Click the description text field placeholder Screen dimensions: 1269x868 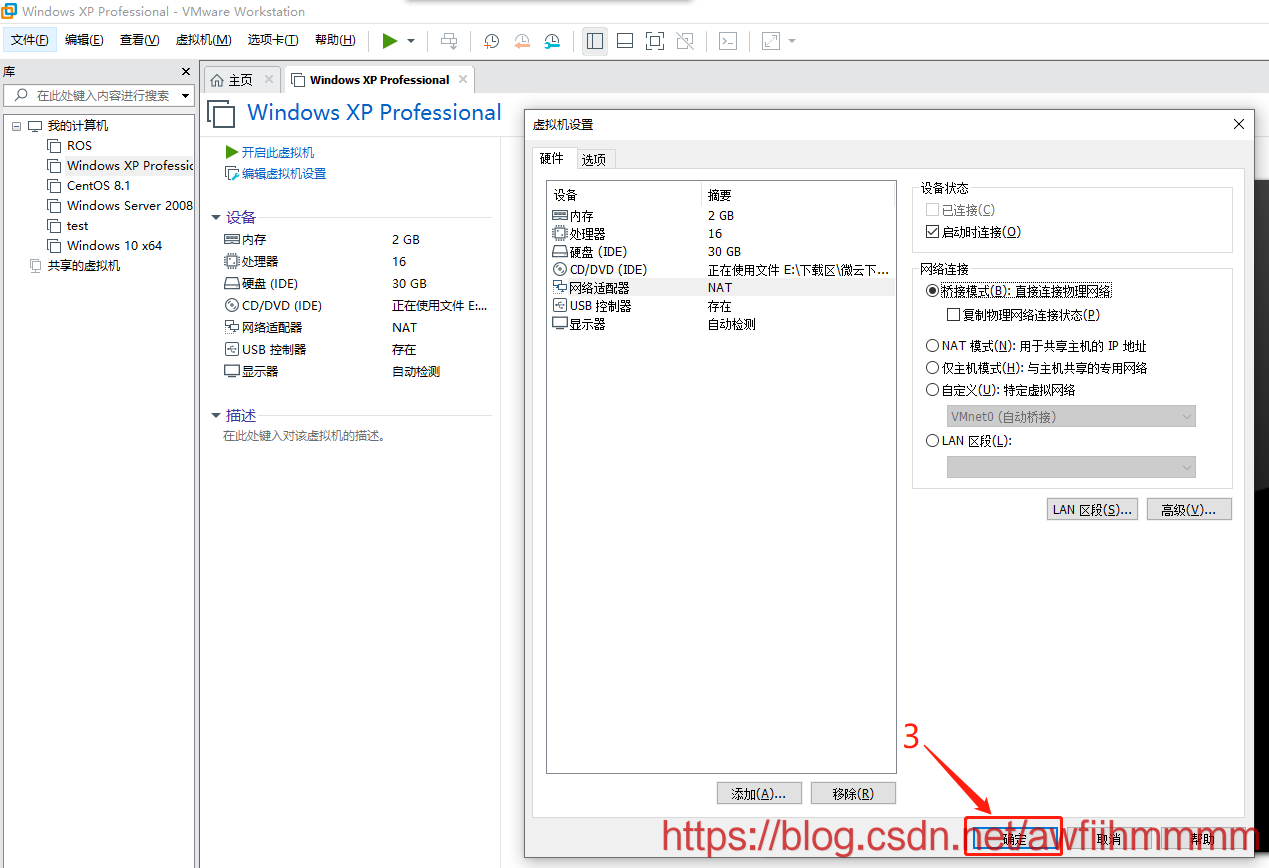(x=304, y=436)
